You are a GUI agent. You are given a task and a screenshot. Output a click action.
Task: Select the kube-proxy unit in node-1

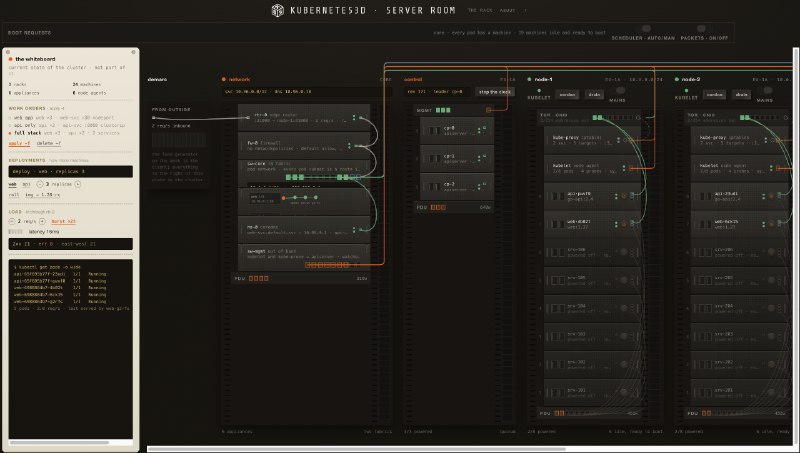pyautogui.click(x=592, y=140)
